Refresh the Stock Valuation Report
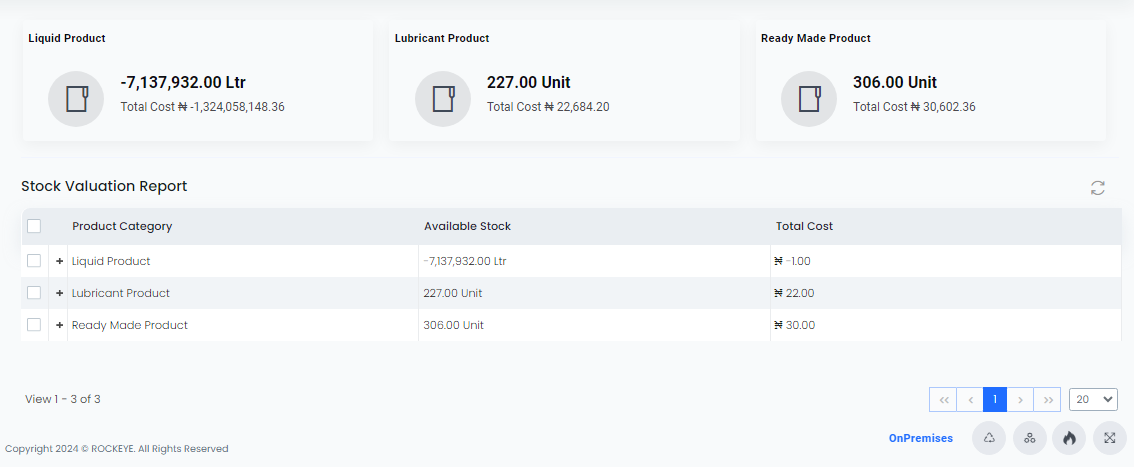Screen dimensions: 1134x467 (1097, 188)
